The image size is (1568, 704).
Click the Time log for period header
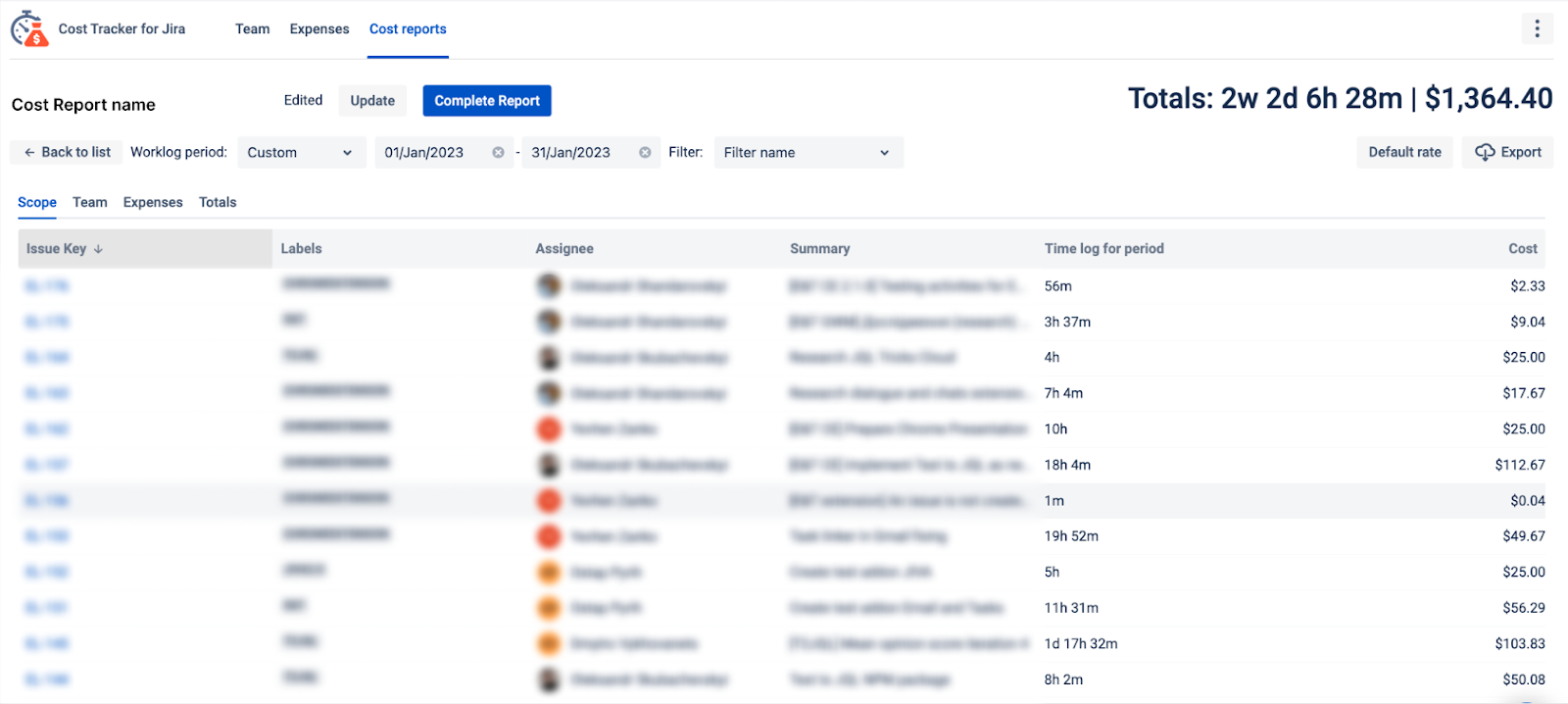1104,249
